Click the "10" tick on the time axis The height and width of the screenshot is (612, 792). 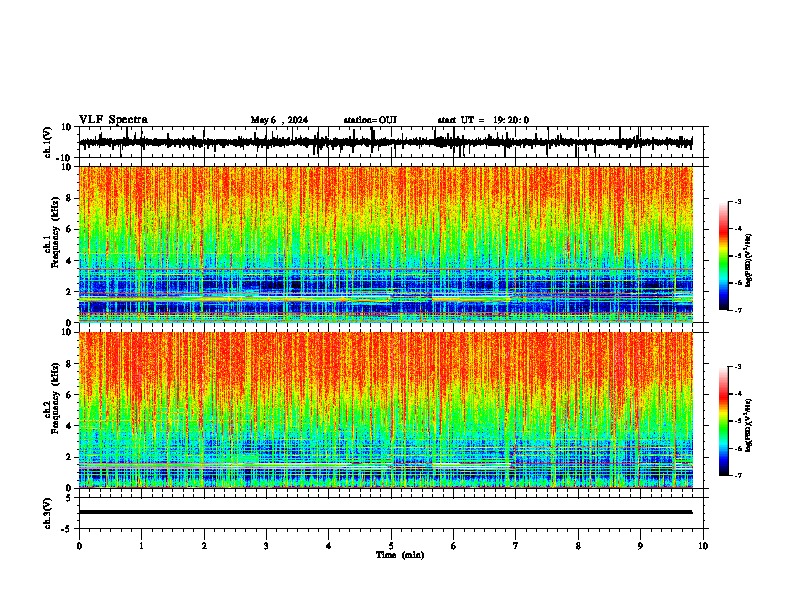[x=703, y=546]
